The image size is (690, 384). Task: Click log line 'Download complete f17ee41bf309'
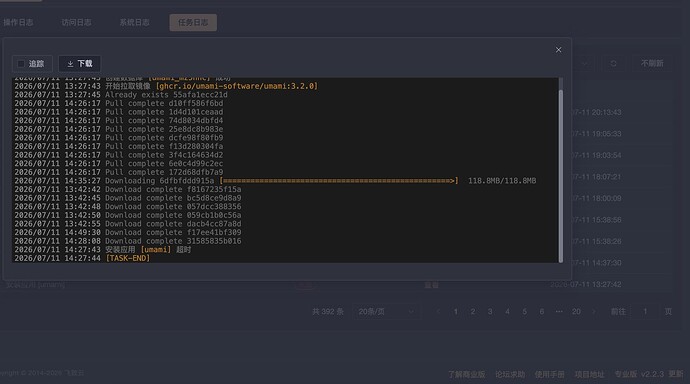pyautogui.click(x=173, y=232)
